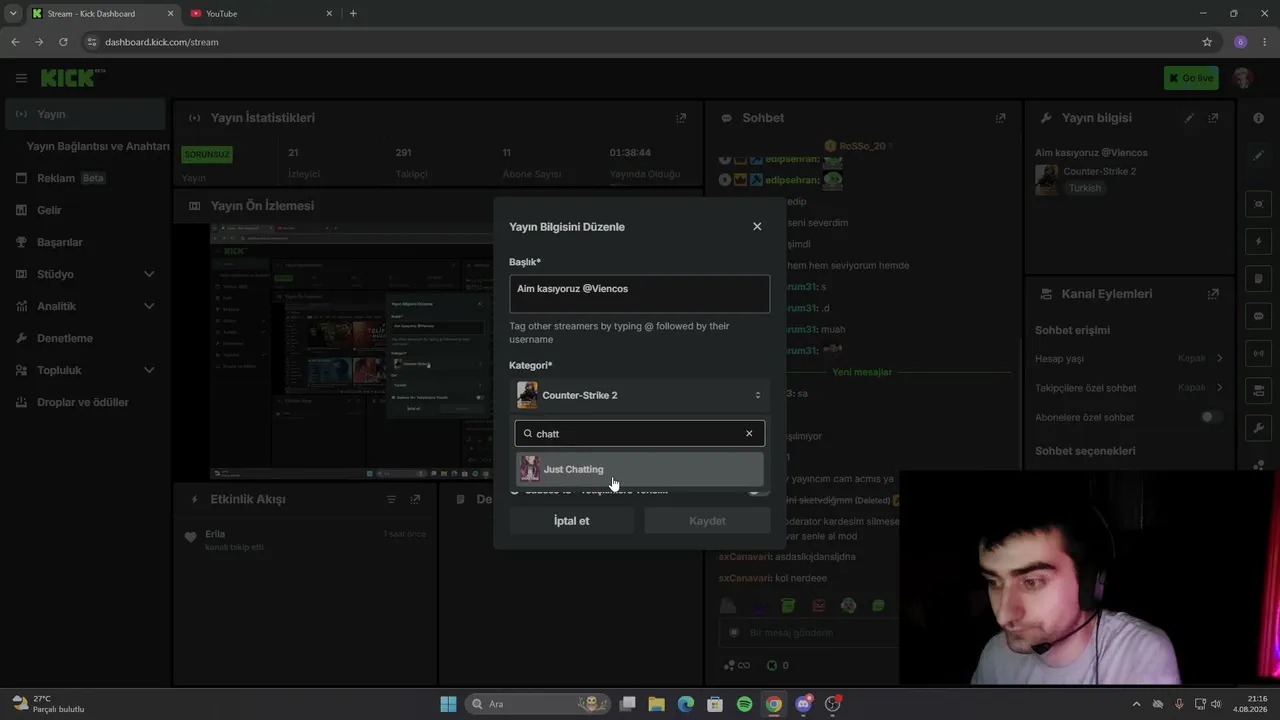
Task: Bookmark this page with star icon
Action: coord(1207,42)
